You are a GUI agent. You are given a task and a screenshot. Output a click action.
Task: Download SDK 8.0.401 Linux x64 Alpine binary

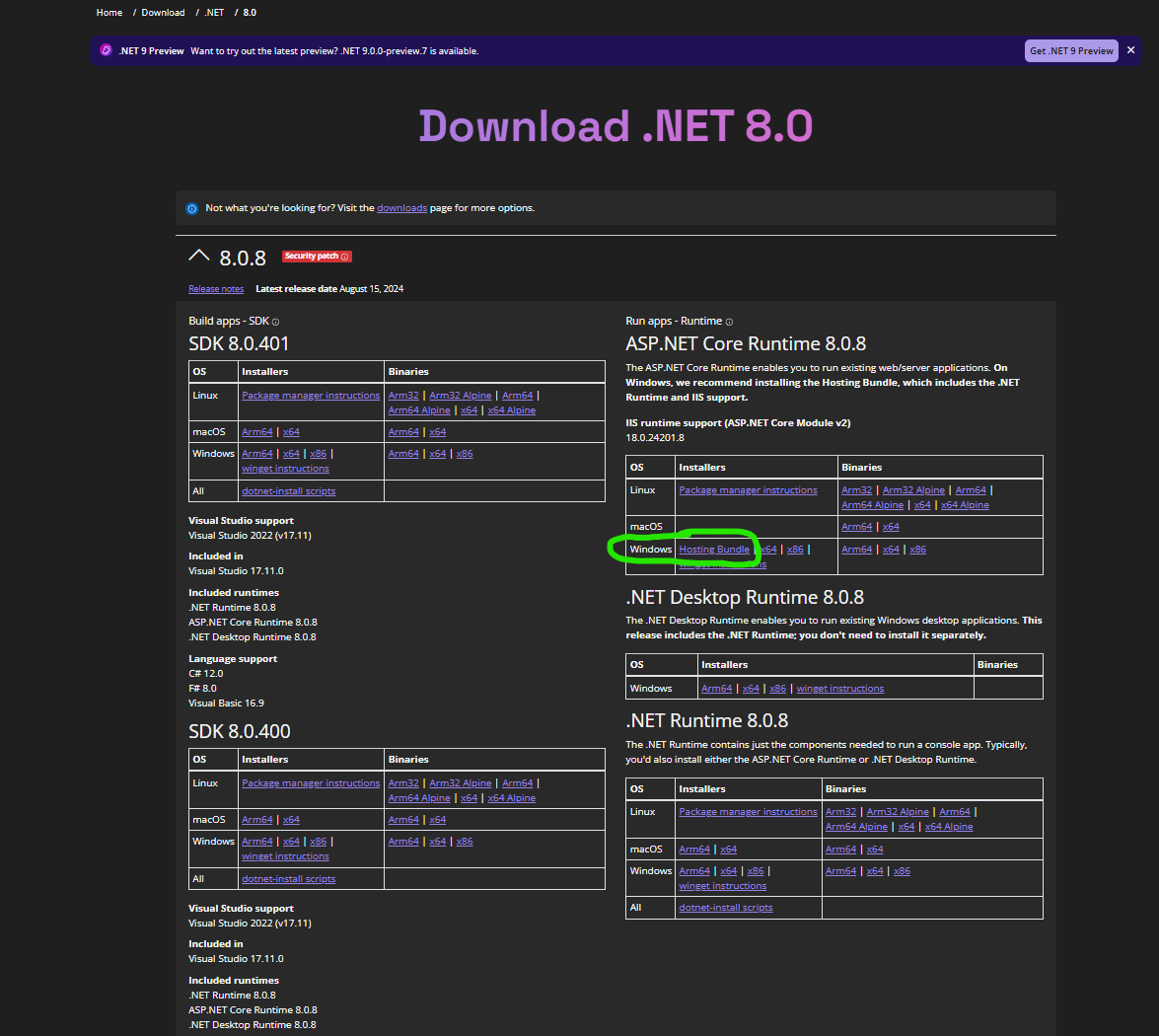(512, 410)
